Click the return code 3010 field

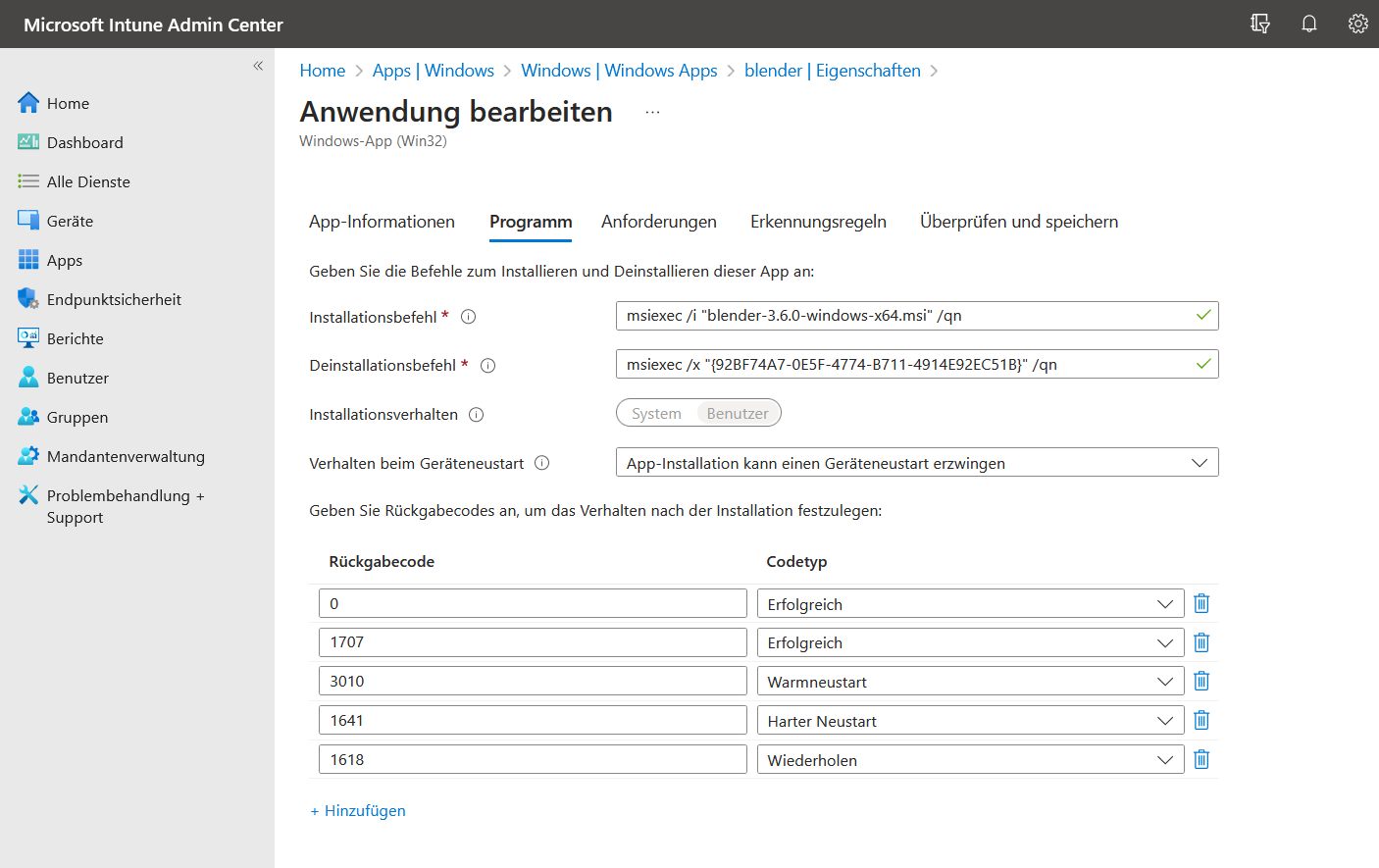[x=533, y=682]
